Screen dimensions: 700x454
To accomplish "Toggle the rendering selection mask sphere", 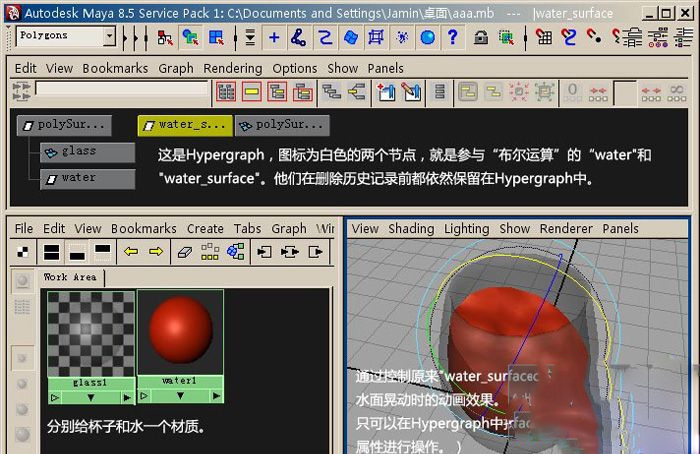I will 427,37.
